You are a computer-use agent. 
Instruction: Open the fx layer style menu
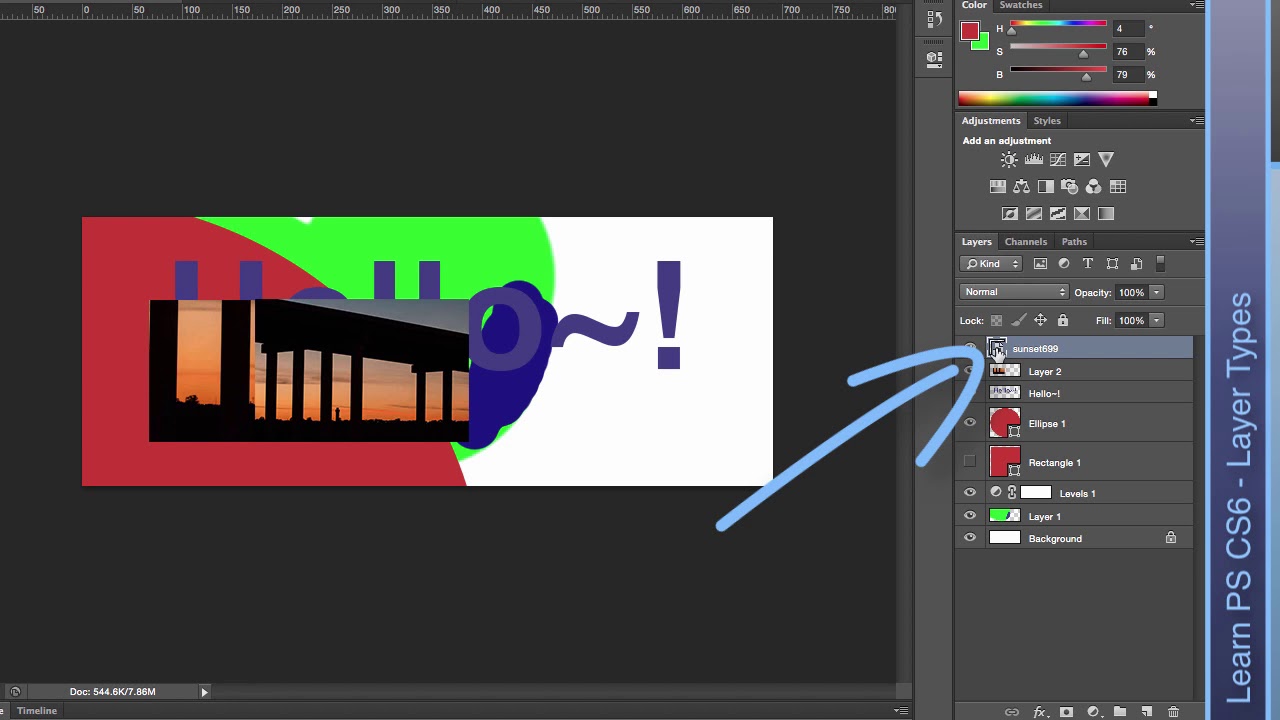[x=1040, y=712]
